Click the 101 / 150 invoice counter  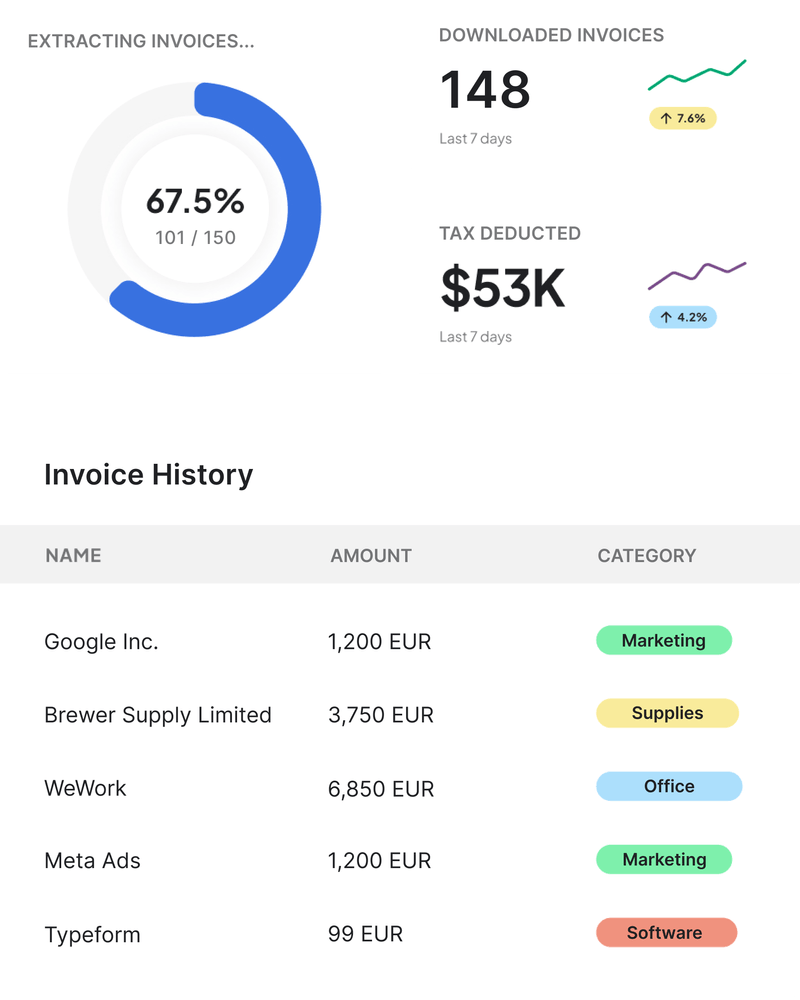tap(198, 238)
